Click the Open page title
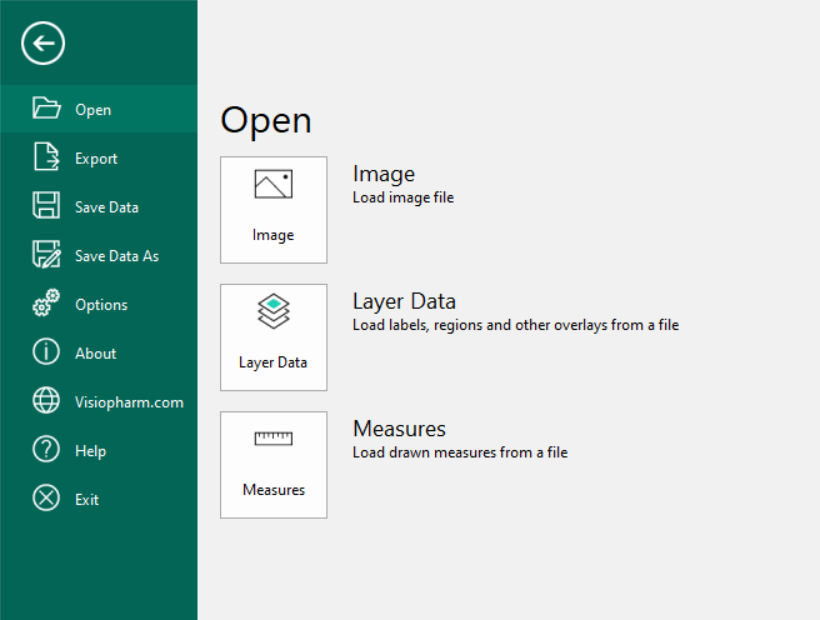 pyautogui.click(x=266, y=121)
